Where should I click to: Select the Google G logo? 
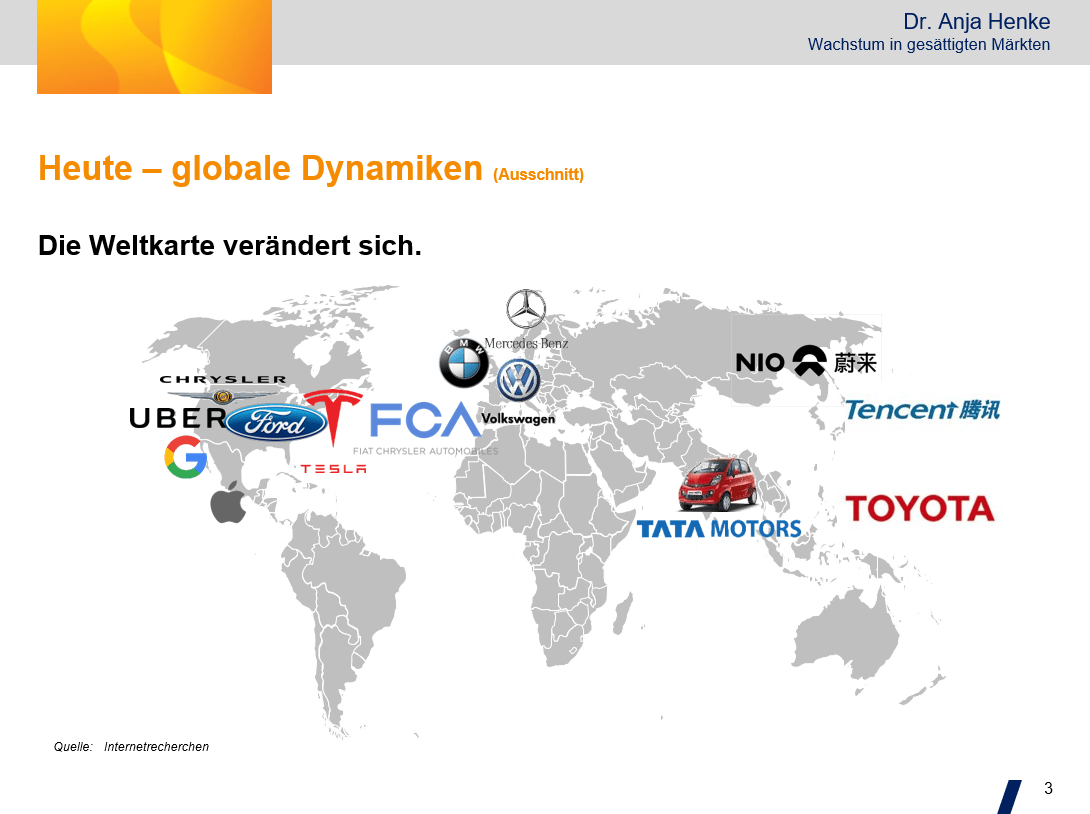click(x=186, y=458)
